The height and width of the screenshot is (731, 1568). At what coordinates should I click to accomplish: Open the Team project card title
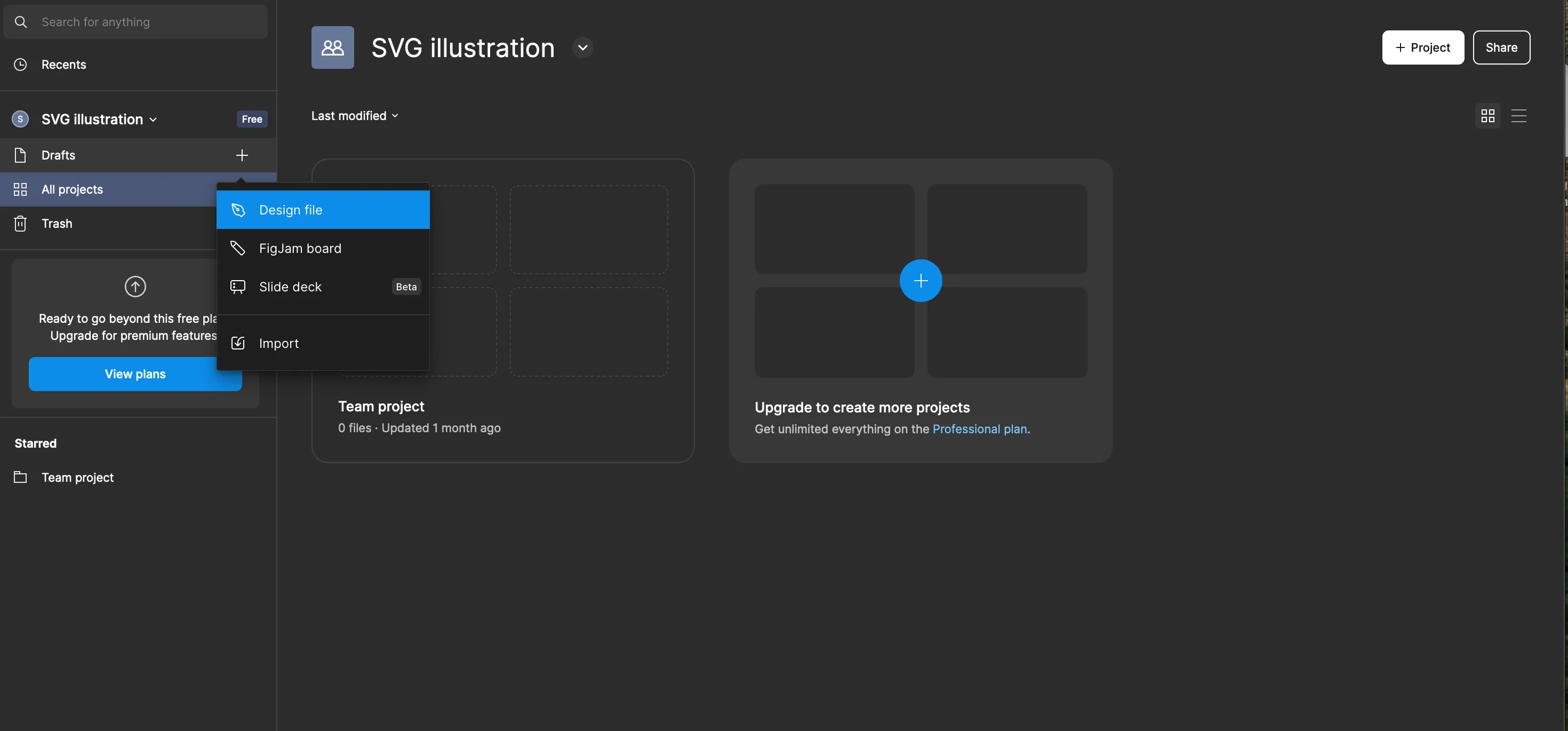click(381, 406)
